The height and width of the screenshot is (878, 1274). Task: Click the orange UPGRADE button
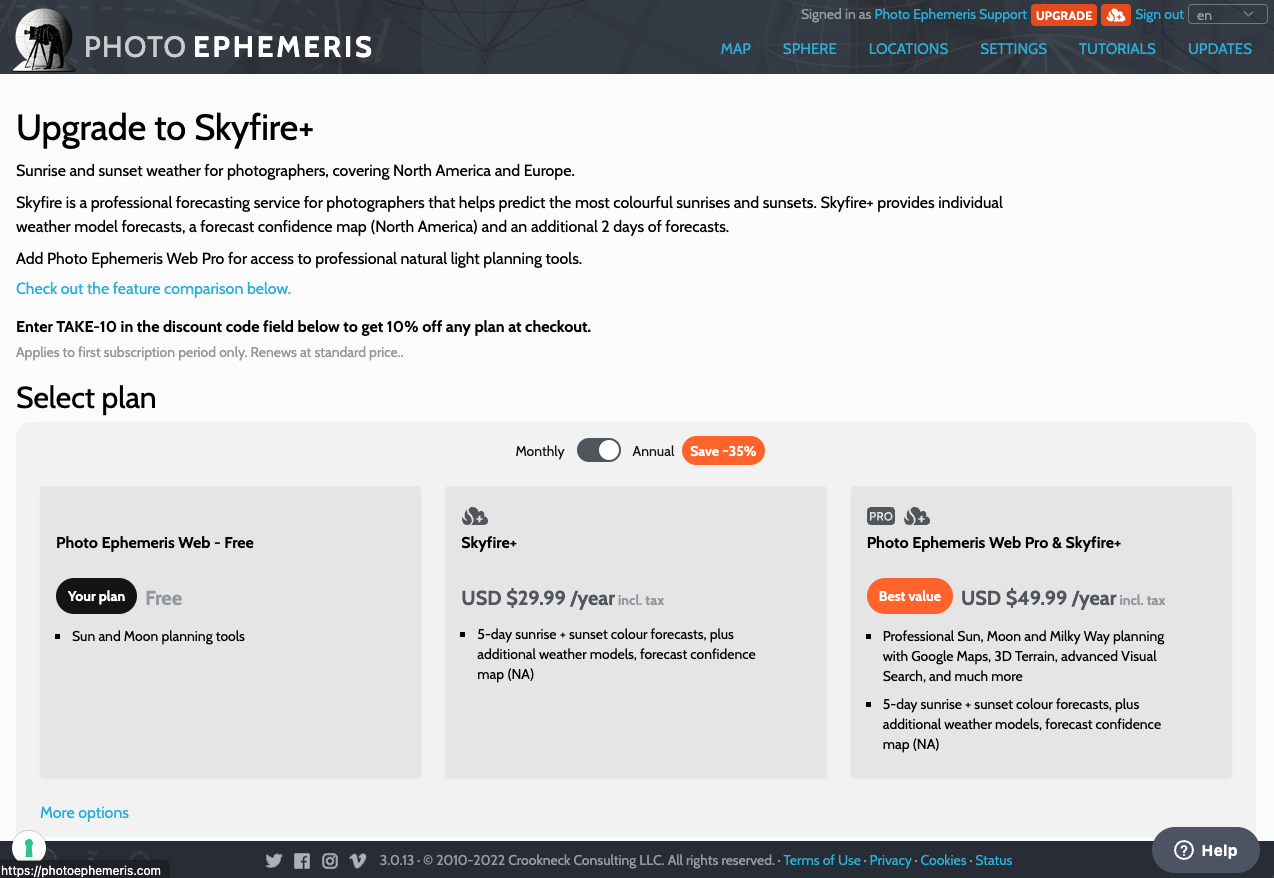point(1064,15)
